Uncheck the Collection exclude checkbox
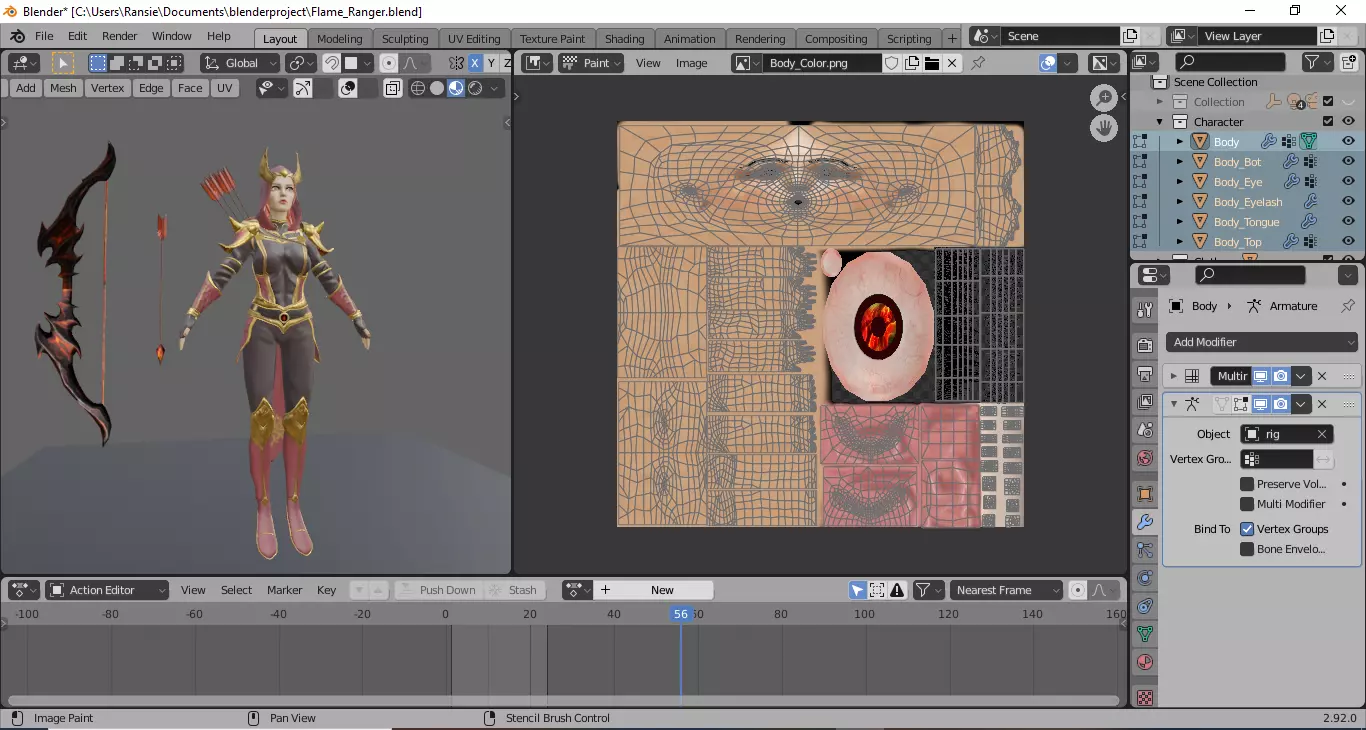This screenshot has height=730, width=1366. [x=1328, y=102]
